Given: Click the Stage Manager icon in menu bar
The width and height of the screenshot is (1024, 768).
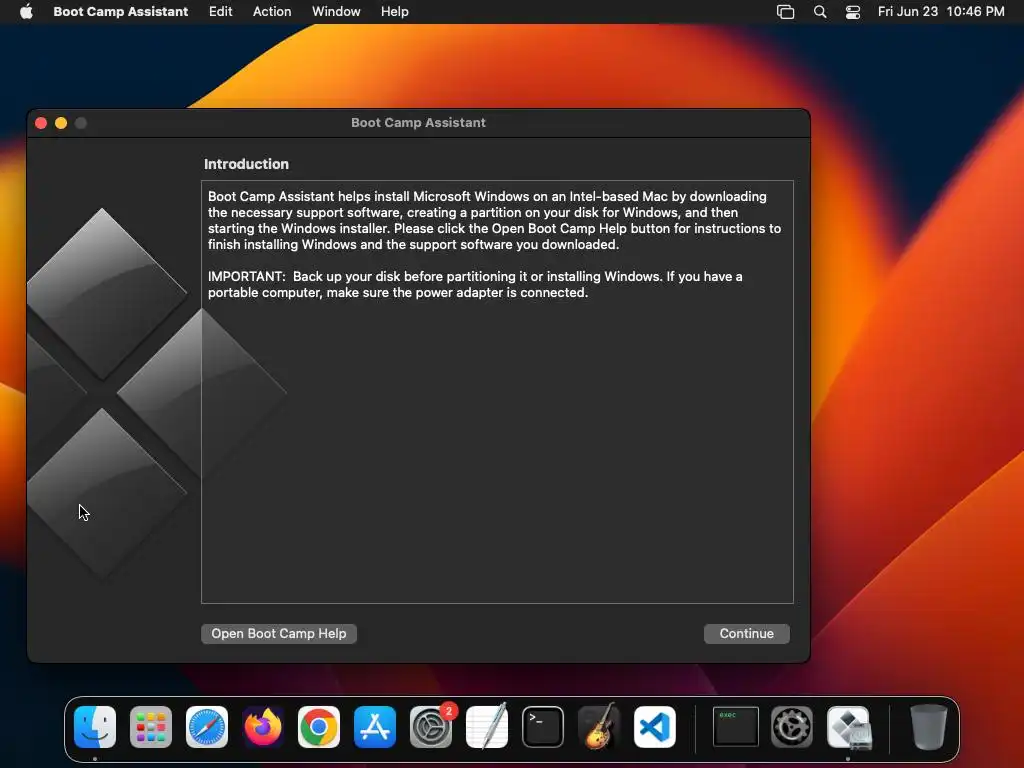Looking at the screenshot, I should [785, 12].
